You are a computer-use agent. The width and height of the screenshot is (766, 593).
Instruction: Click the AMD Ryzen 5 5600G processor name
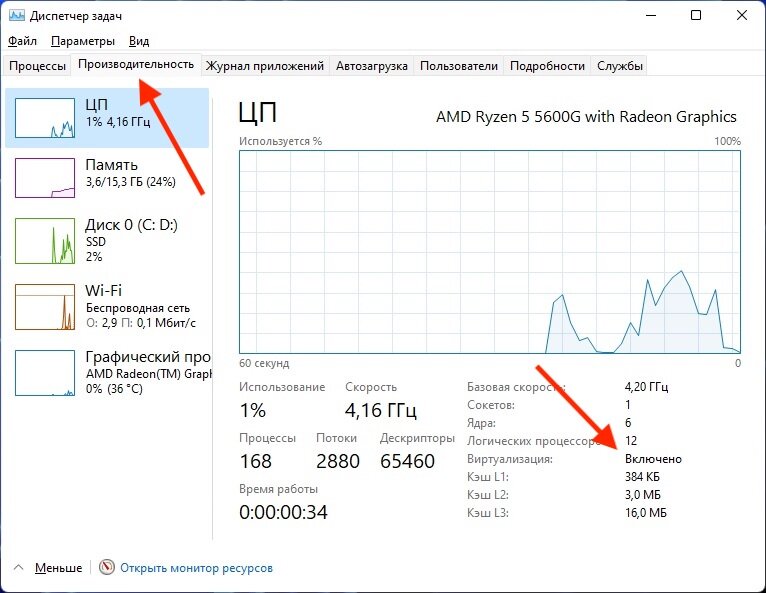pos(586,117)
